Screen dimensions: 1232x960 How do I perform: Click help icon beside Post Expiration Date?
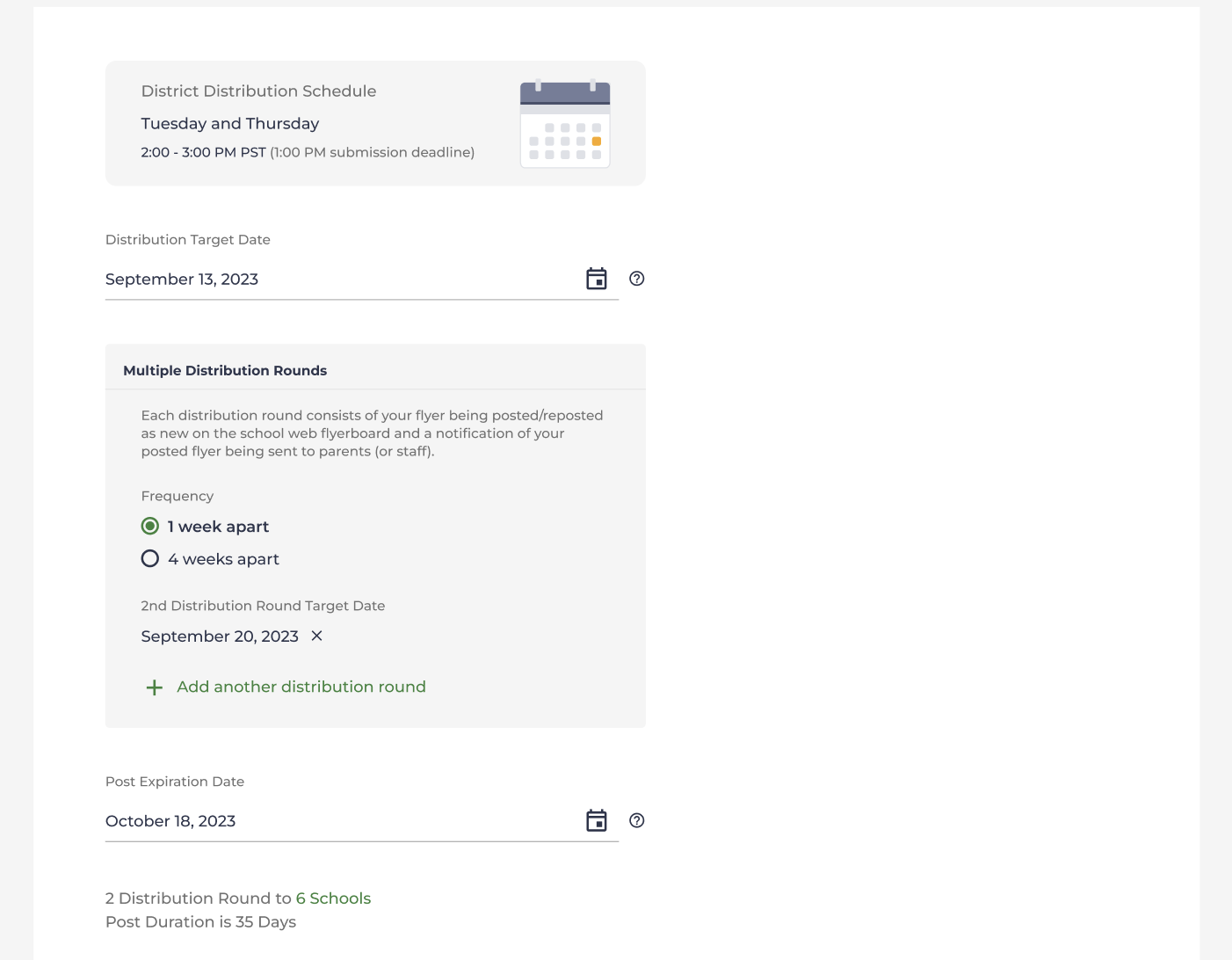coord(637,820)
